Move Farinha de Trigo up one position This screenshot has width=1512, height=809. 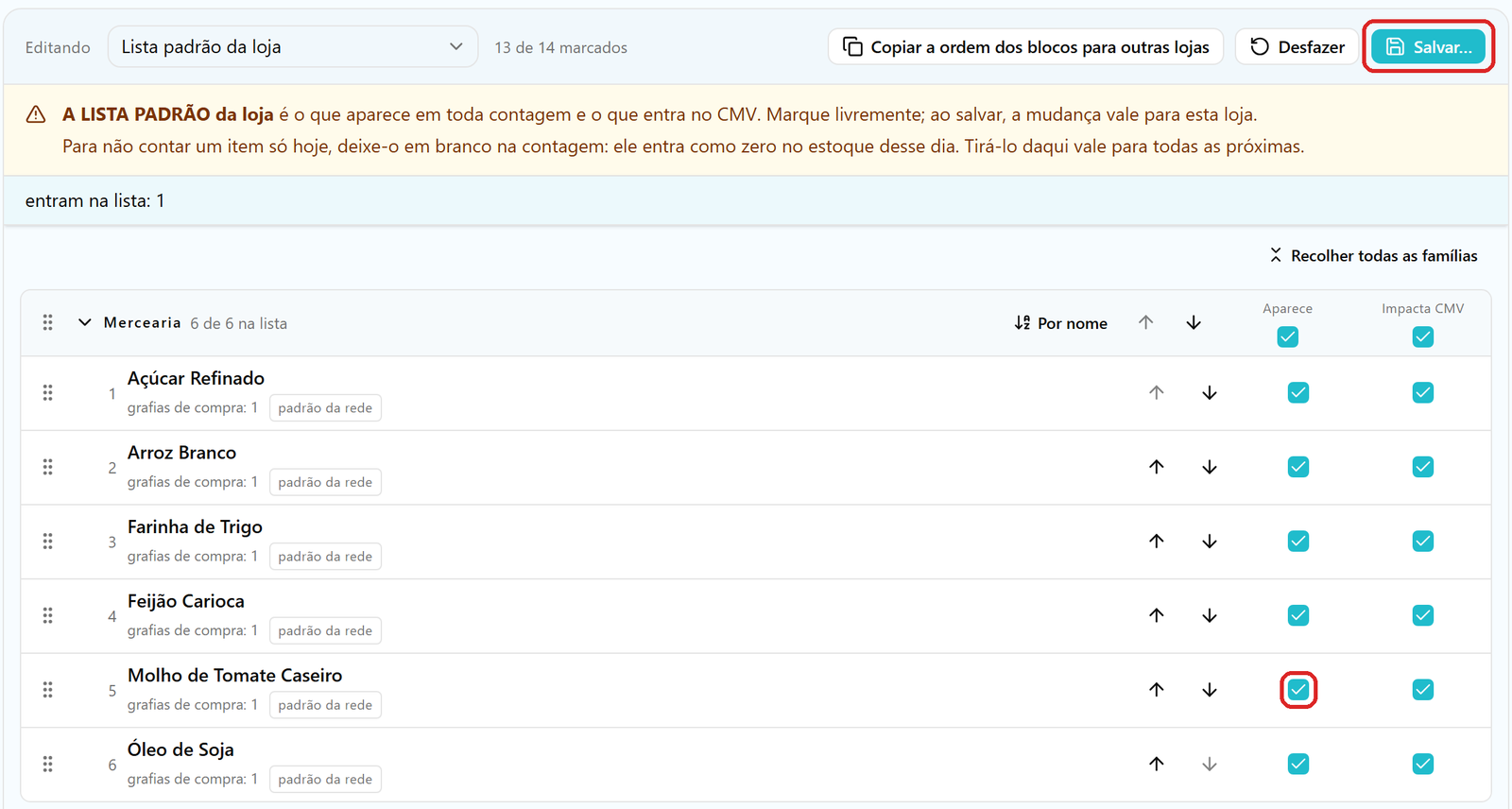(x=1157, y=542)
